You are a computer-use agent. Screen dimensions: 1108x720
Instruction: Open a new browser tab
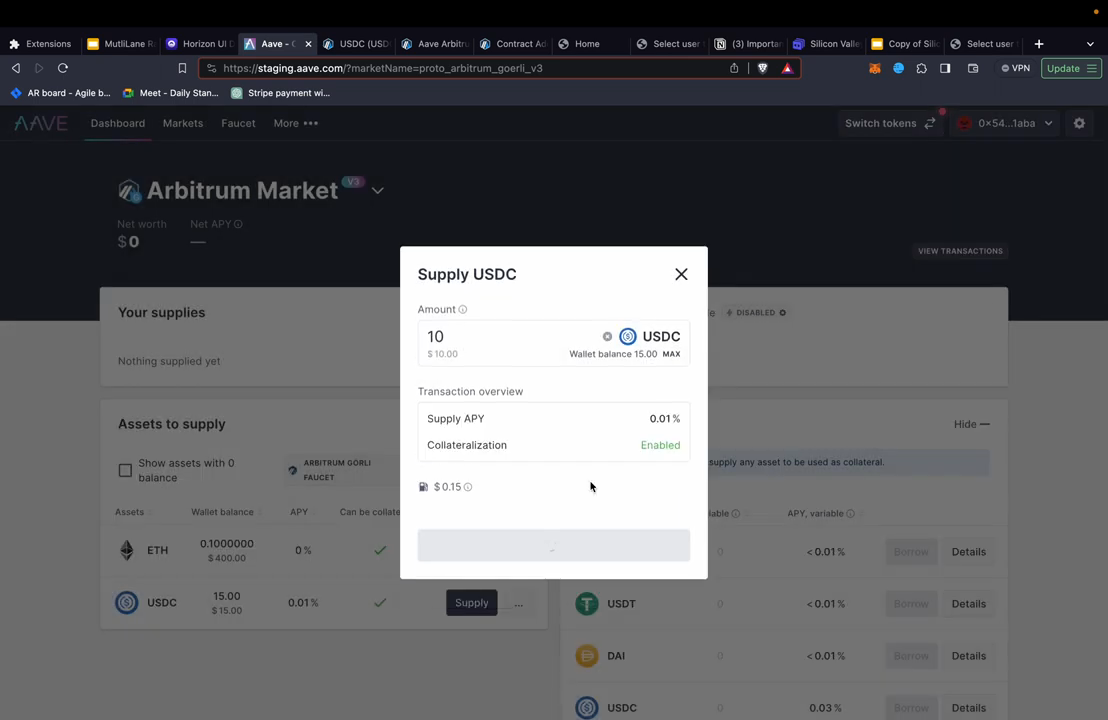coord(1039,44)
